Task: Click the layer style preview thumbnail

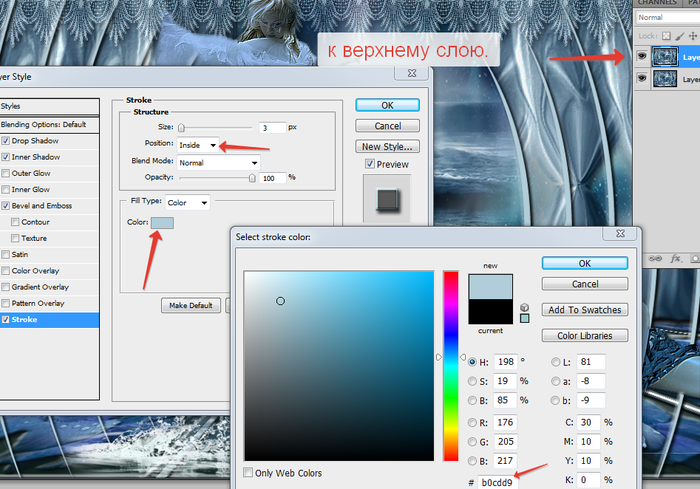Action: [x=387, y=199]
